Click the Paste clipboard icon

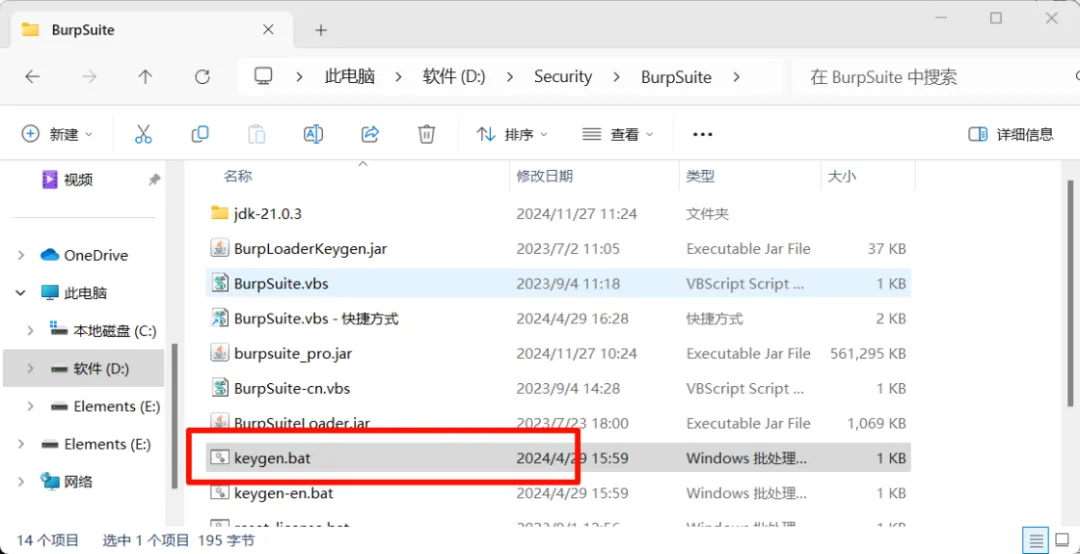[x=257, y=134]
